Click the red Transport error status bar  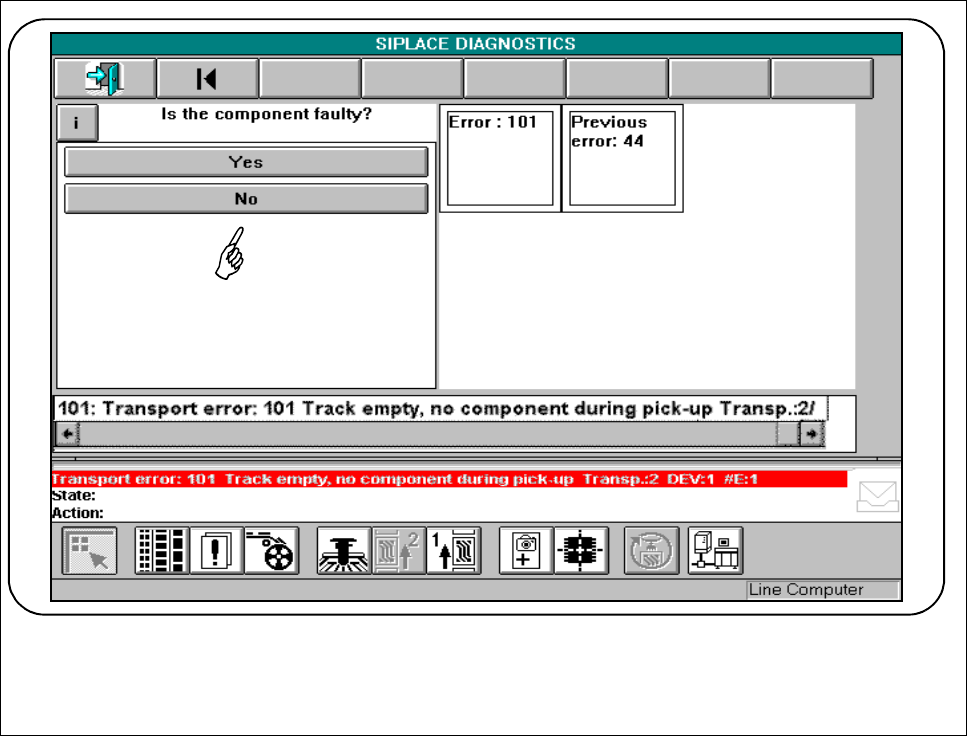[x=449, y=479]
